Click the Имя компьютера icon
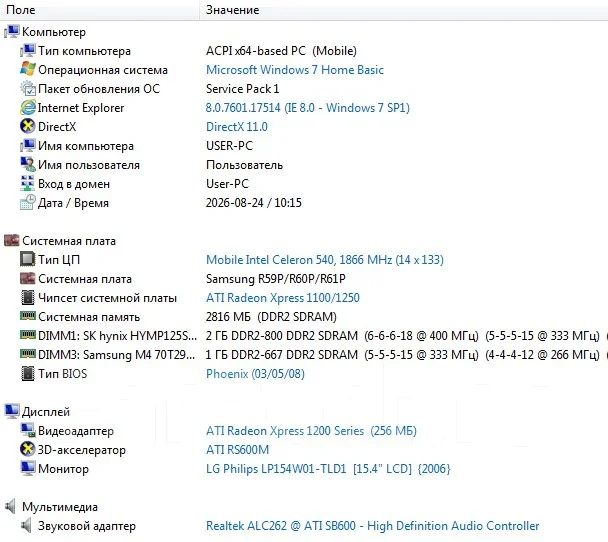 click(28, 145)
